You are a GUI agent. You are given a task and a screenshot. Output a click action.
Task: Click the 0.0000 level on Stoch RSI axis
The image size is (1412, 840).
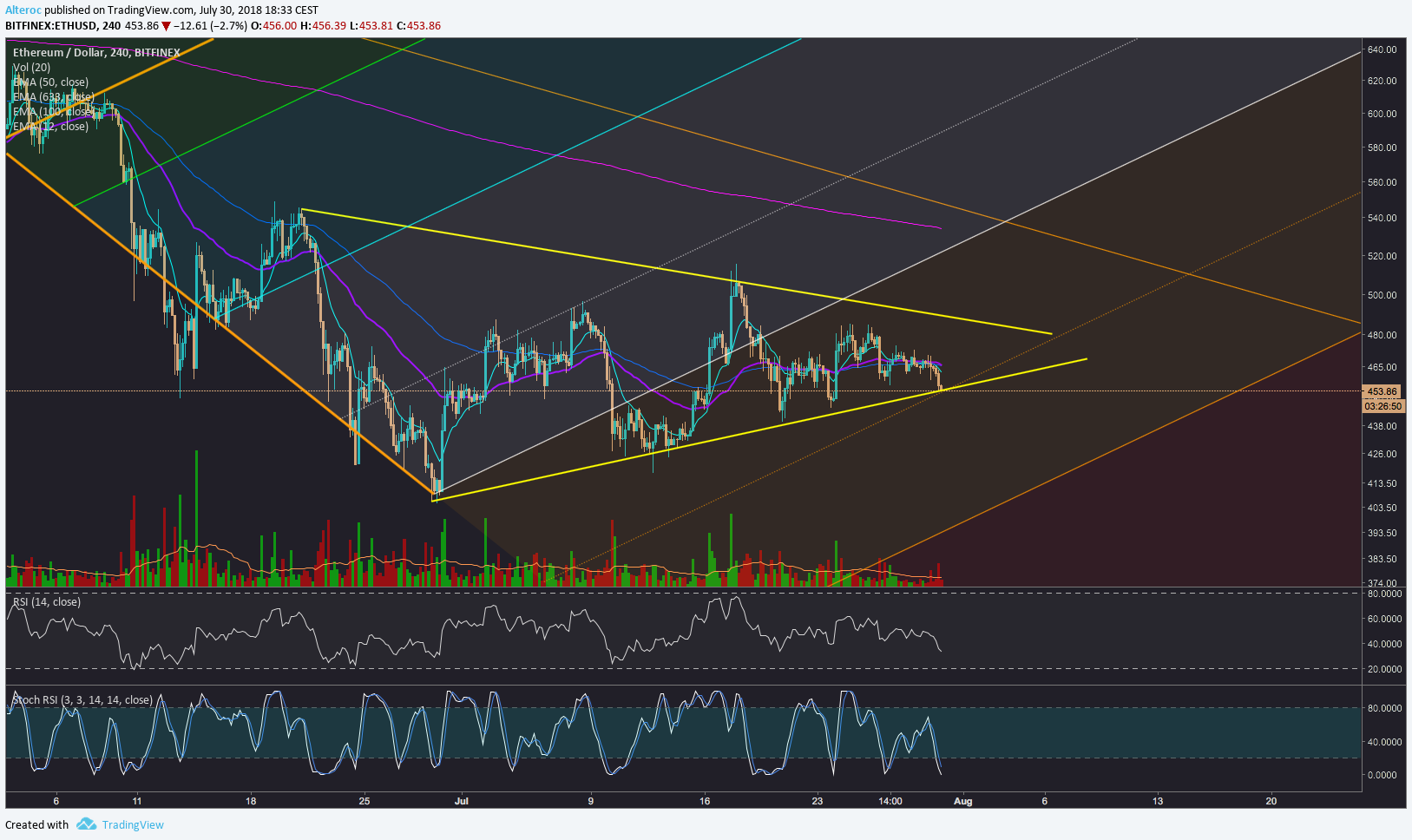click(x=1382, y=775)
